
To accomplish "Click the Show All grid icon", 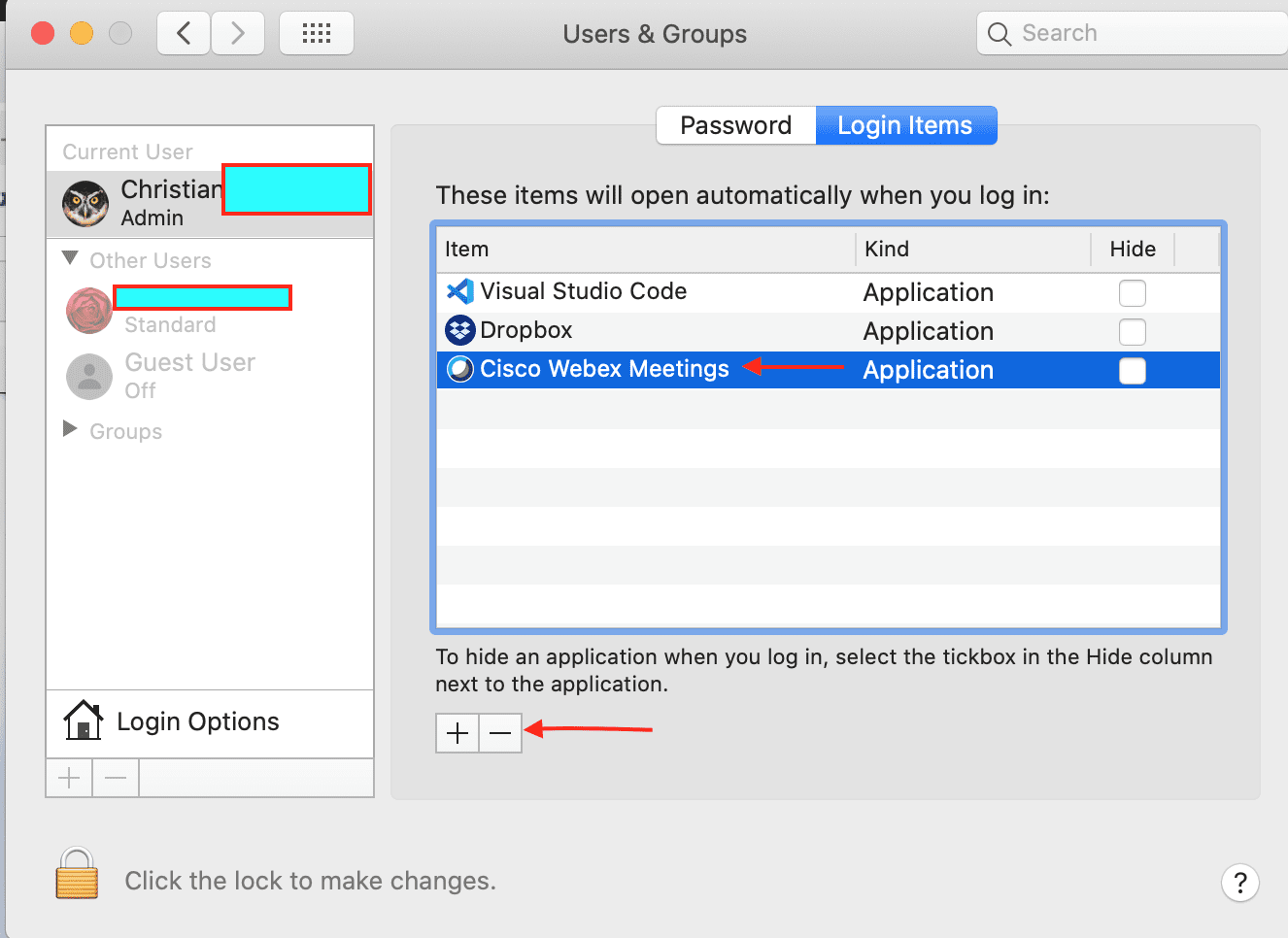I will coord(316,34).
